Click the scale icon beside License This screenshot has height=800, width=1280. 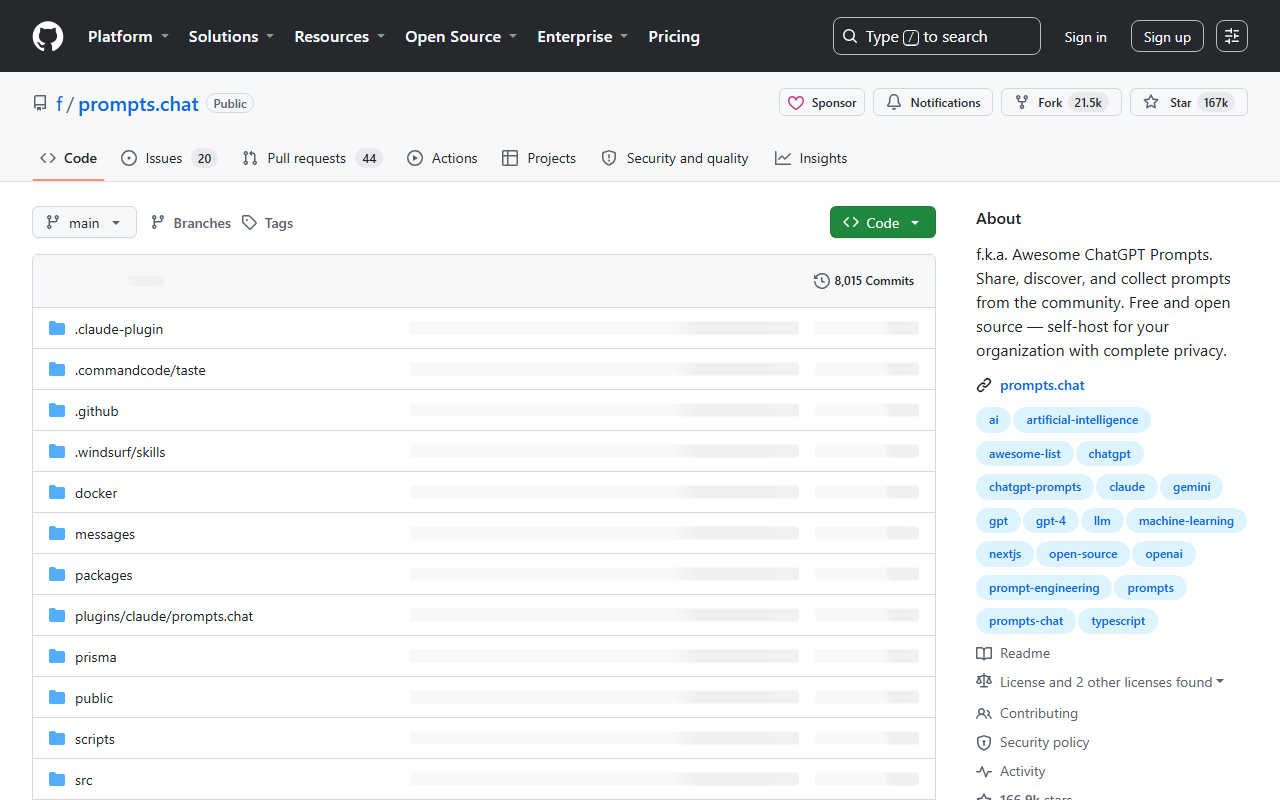point(984,682)
